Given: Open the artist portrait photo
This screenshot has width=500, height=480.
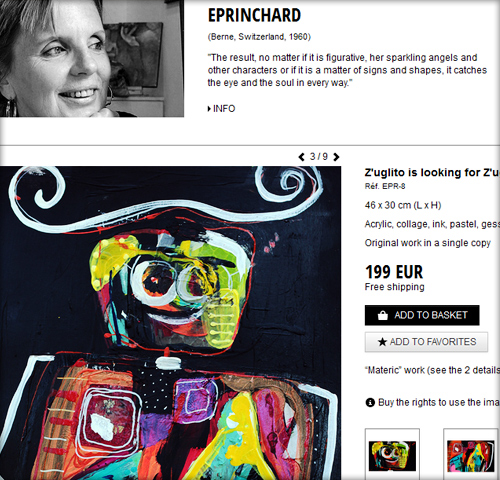Looking at the screenshot, I should click(x=92, y=58).
